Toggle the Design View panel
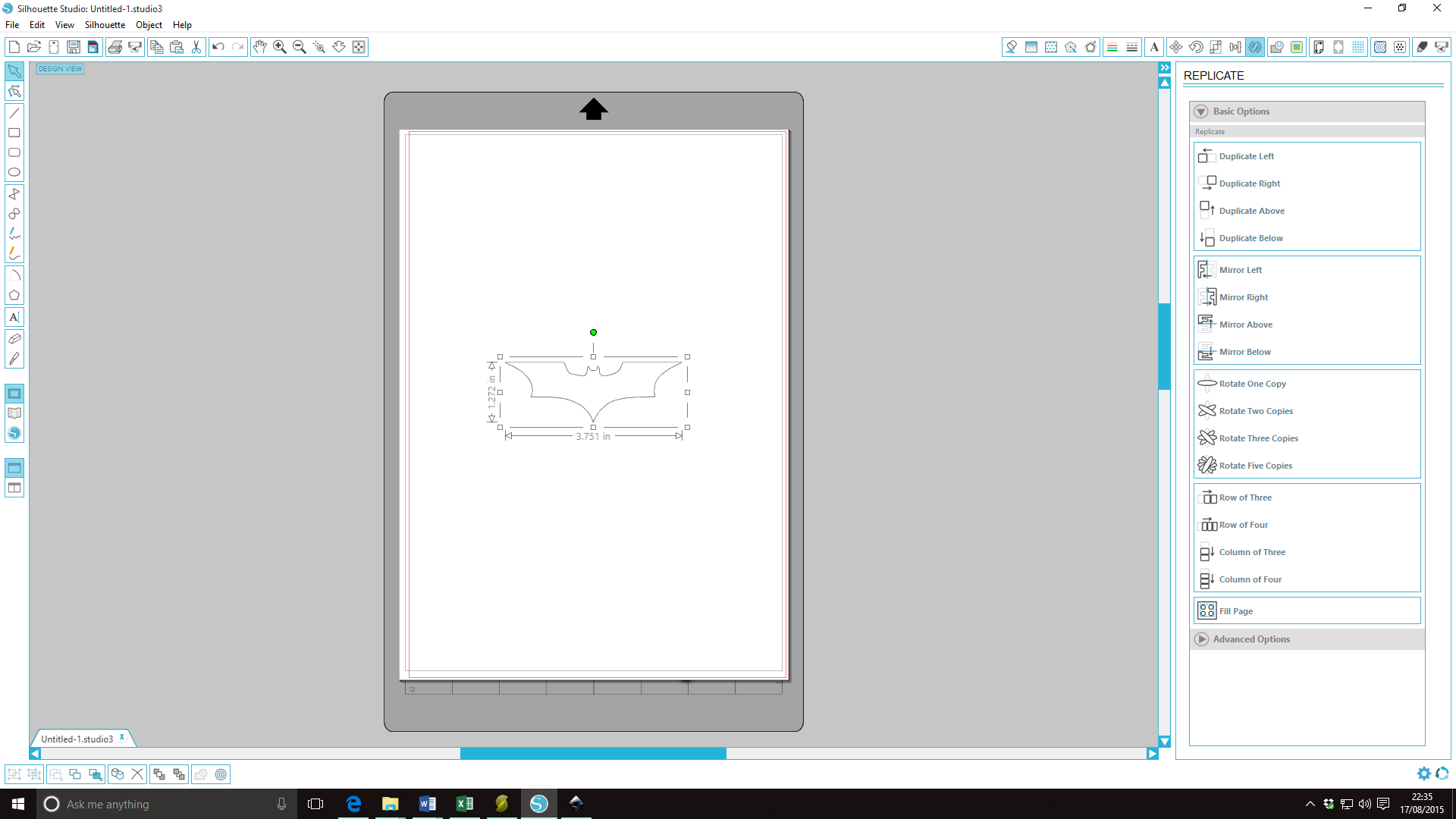Image resolution: width=1456 pixels, height=819 pixels. (x=60, y=68)
